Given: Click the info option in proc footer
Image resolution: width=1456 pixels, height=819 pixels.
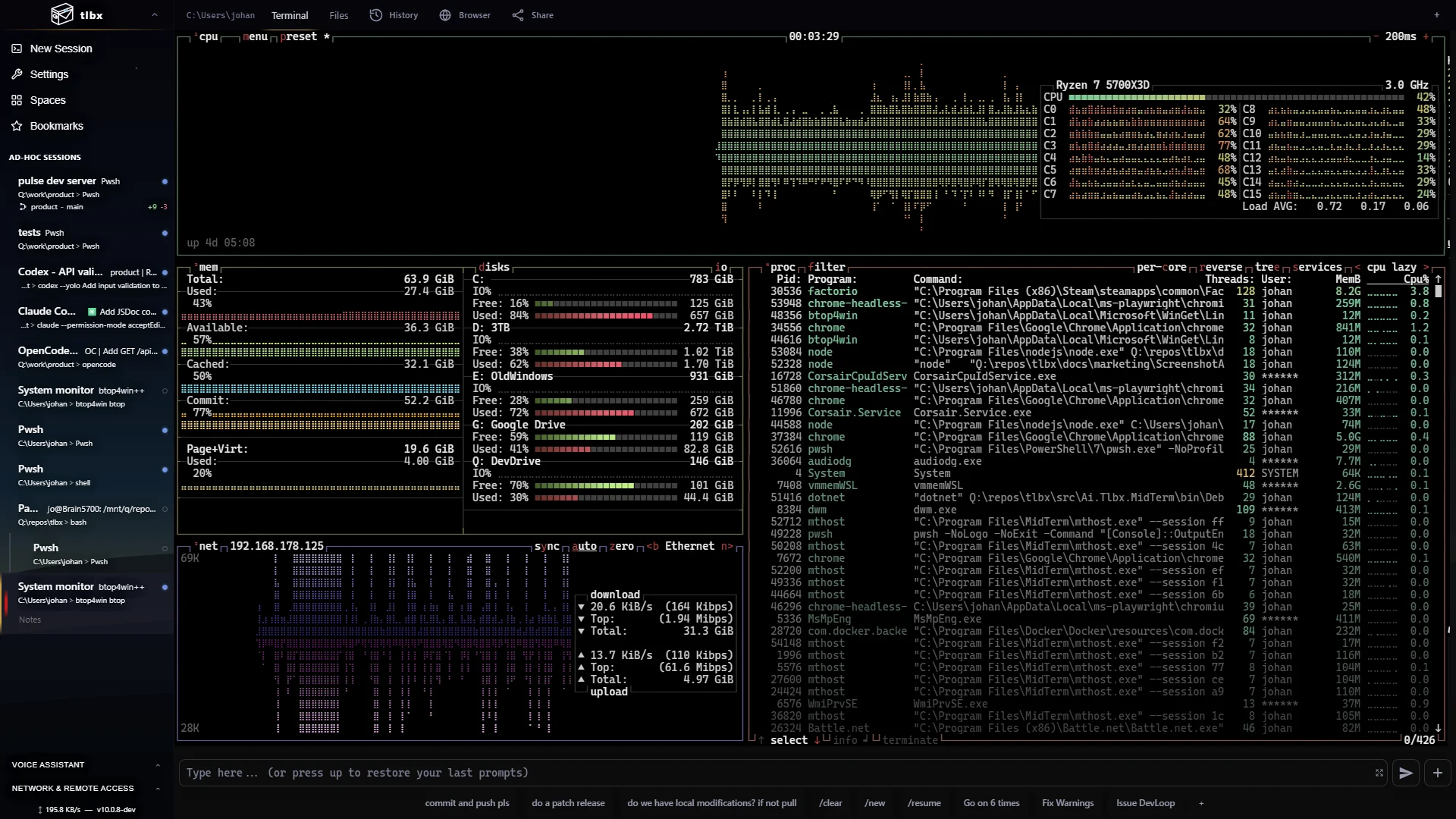Looking at the screenshot, I should click(845, 740).
